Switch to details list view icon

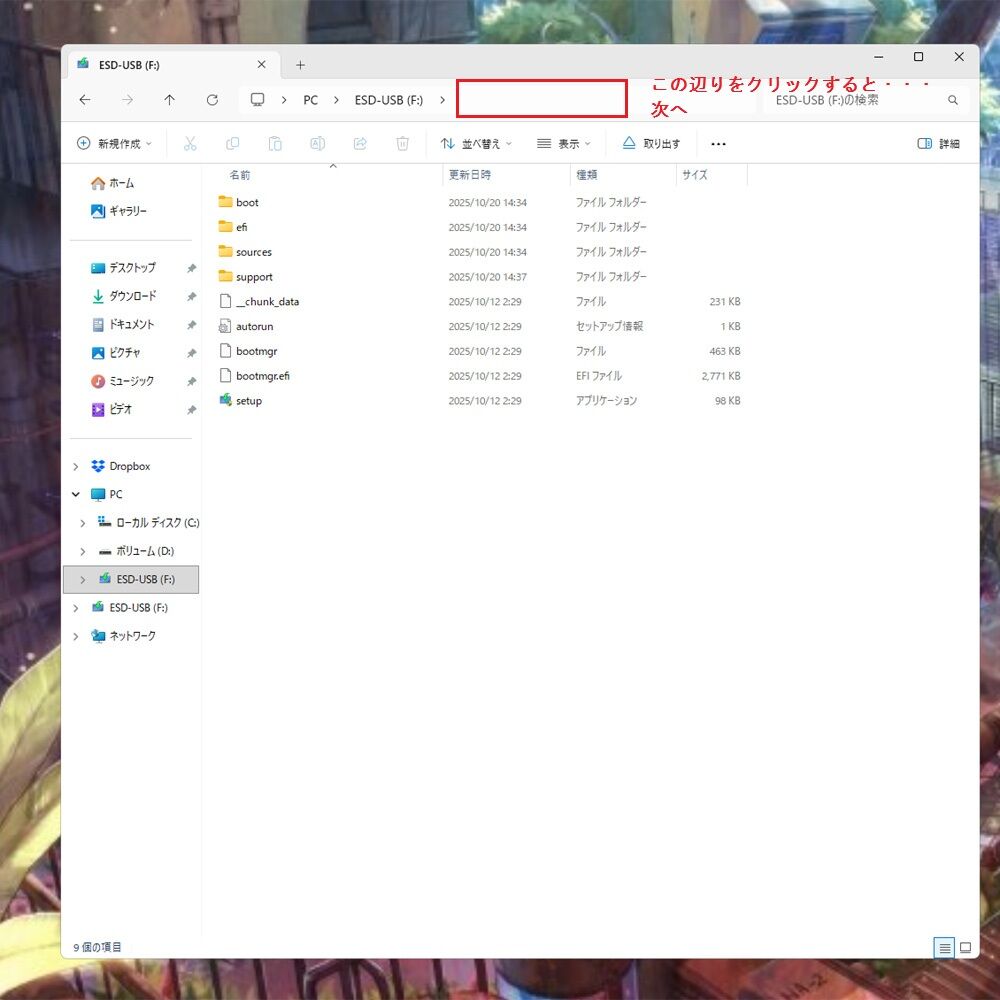coord(945,948)
